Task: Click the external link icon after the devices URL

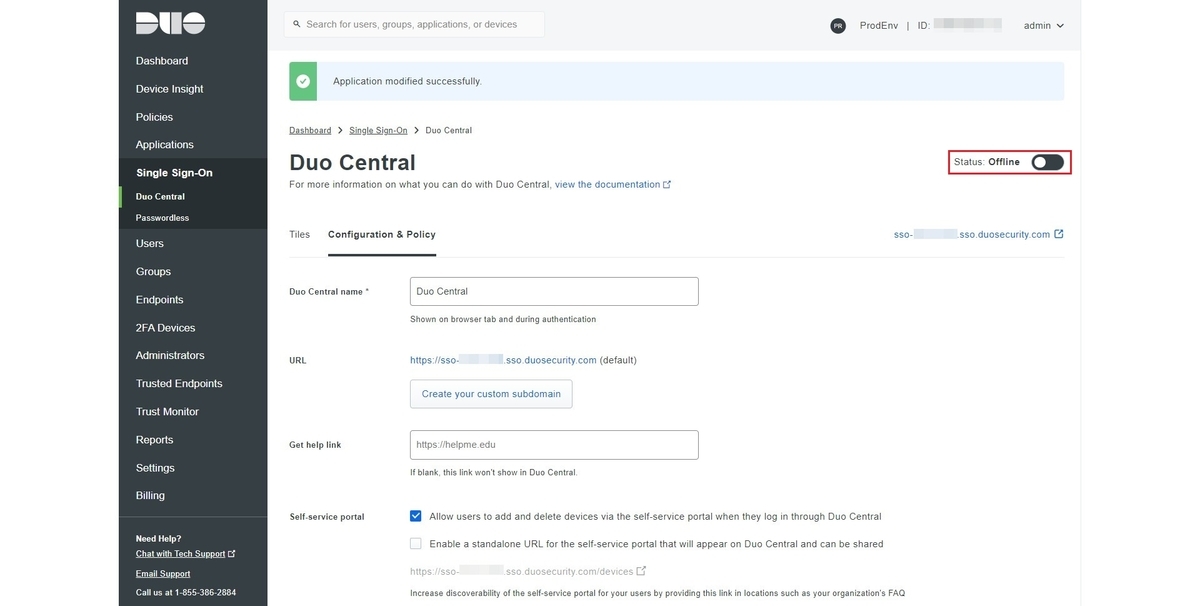Action: [641, 571]
